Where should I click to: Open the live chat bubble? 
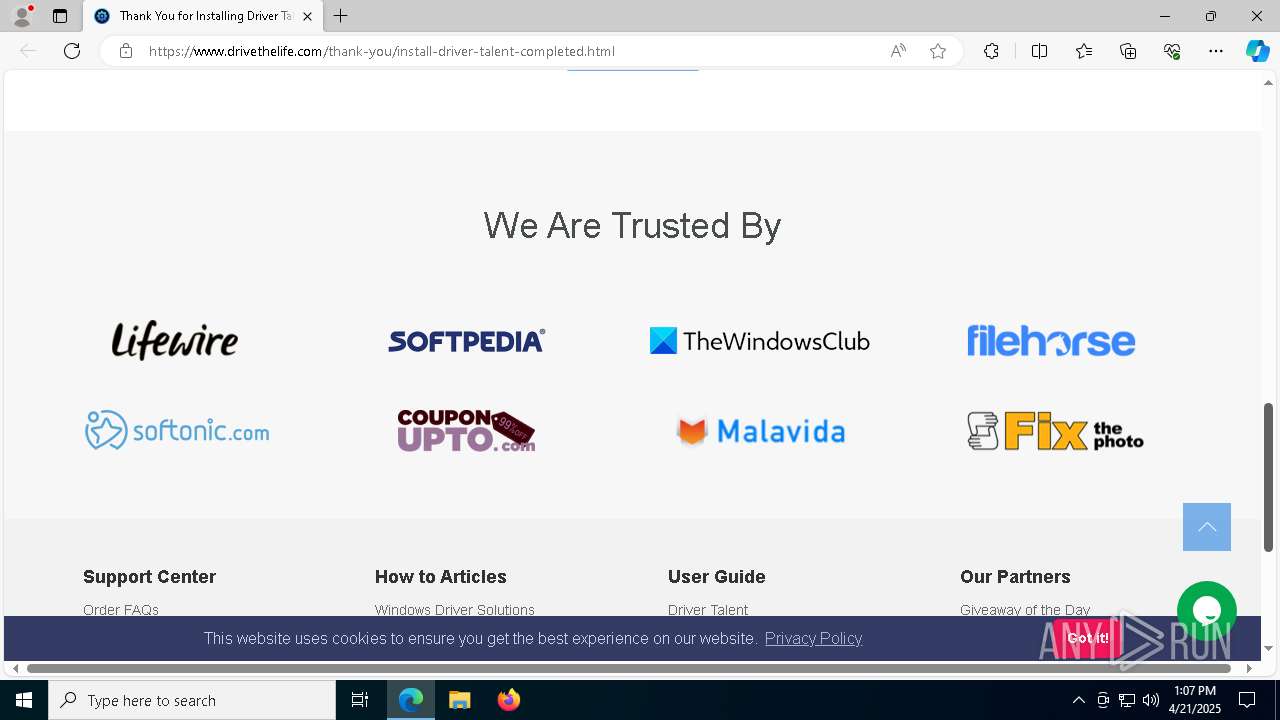(1207, 611)
